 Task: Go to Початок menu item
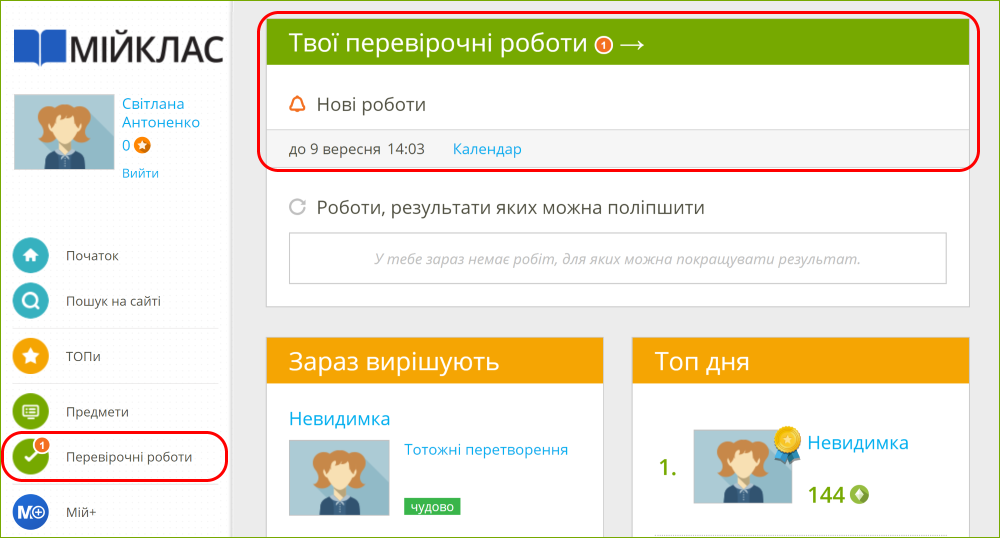[92, 256]
